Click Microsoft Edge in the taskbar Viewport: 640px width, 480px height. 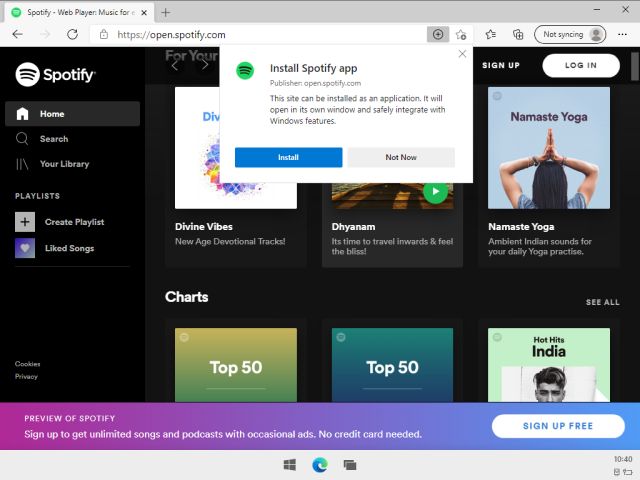coord(320,464)
